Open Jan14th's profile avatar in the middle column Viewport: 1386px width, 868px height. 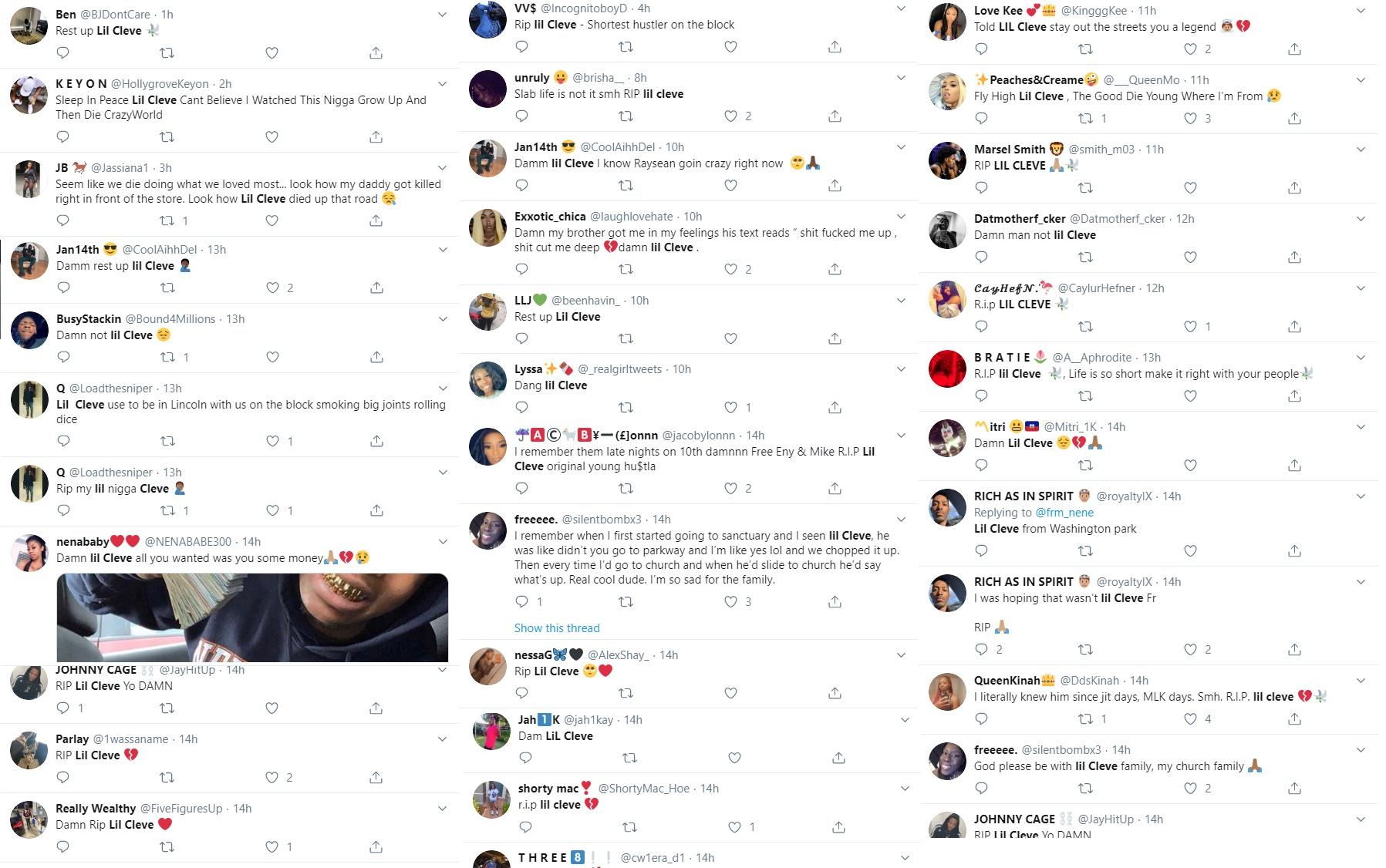487,159
